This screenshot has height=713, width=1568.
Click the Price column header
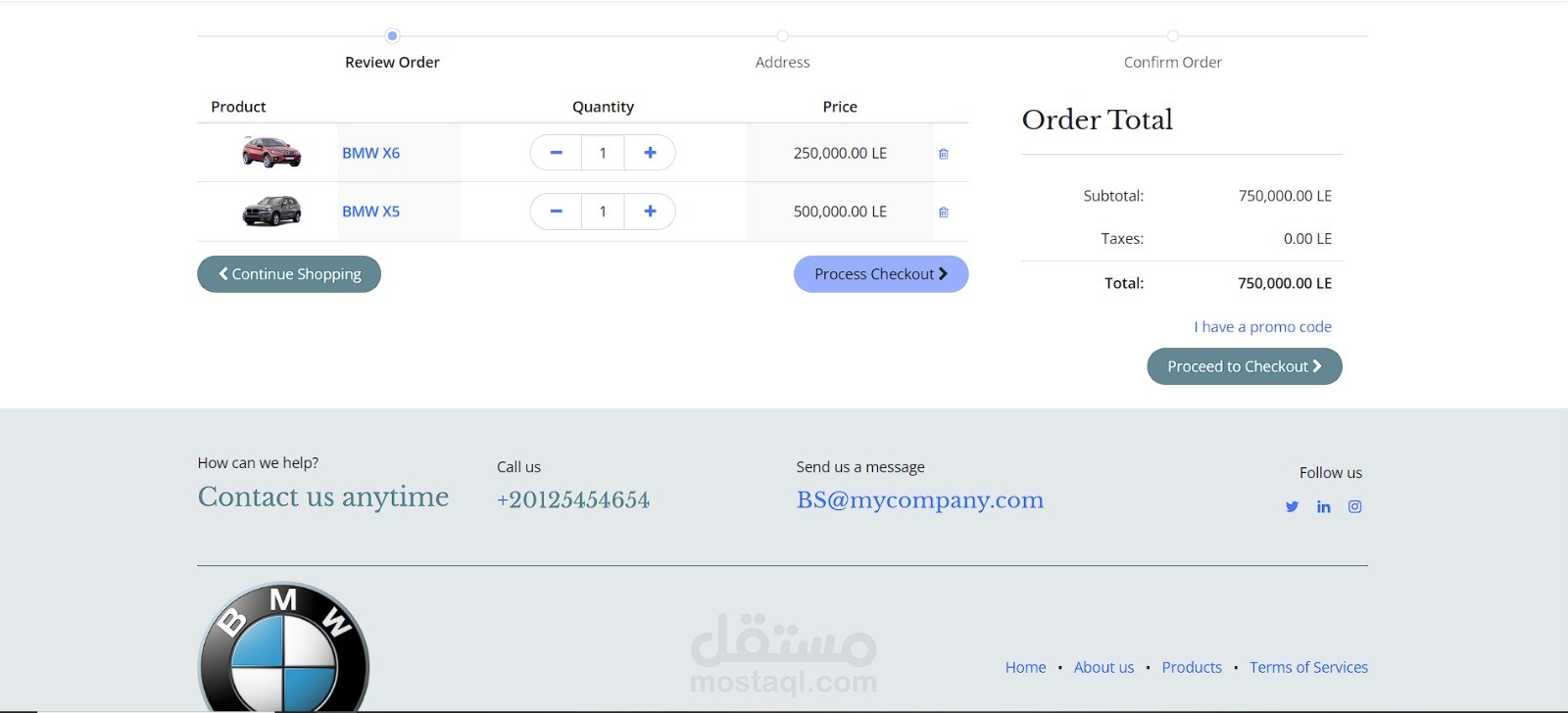(x=840, y=107)
